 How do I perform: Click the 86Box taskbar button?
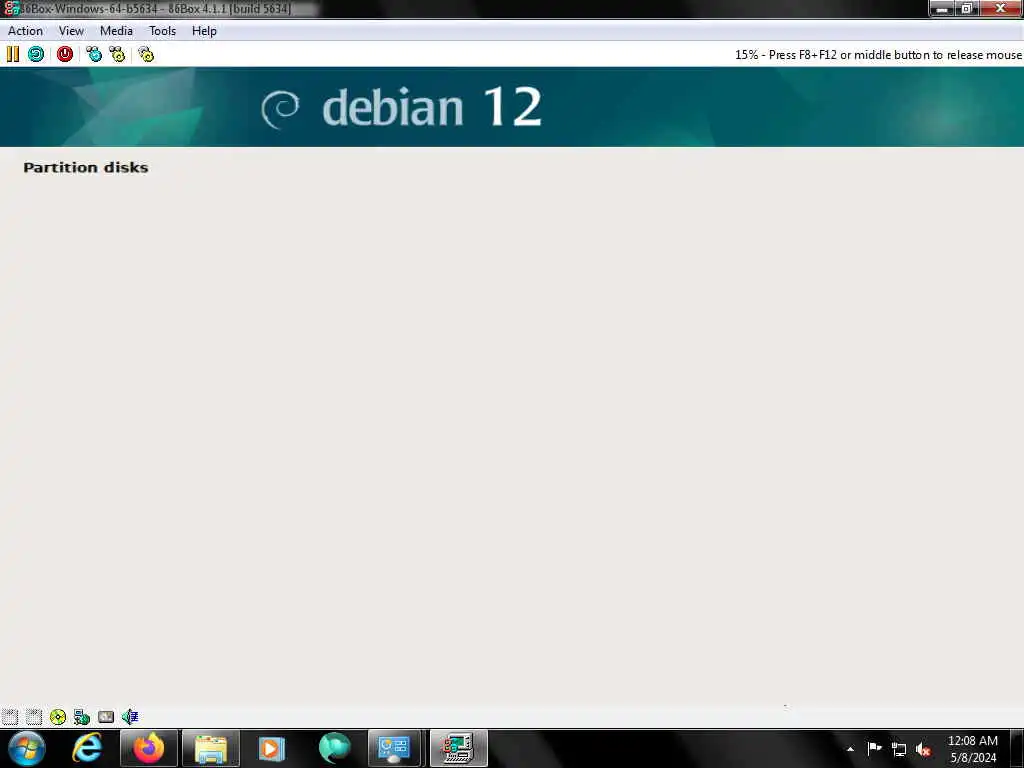458,748
